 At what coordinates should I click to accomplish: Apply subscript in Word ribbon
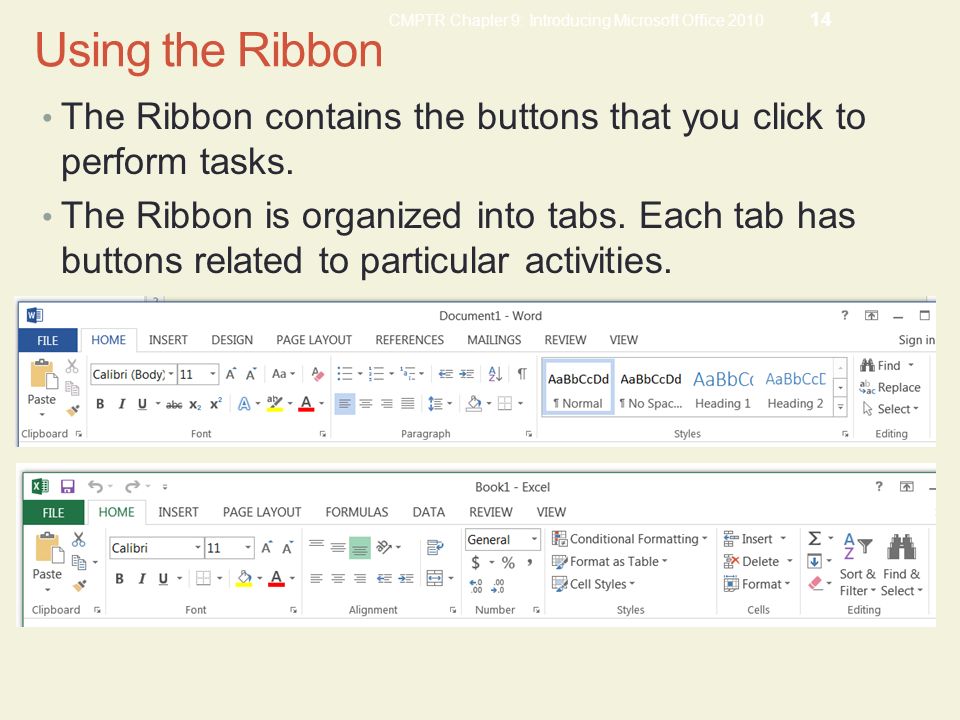coord(195,405)
